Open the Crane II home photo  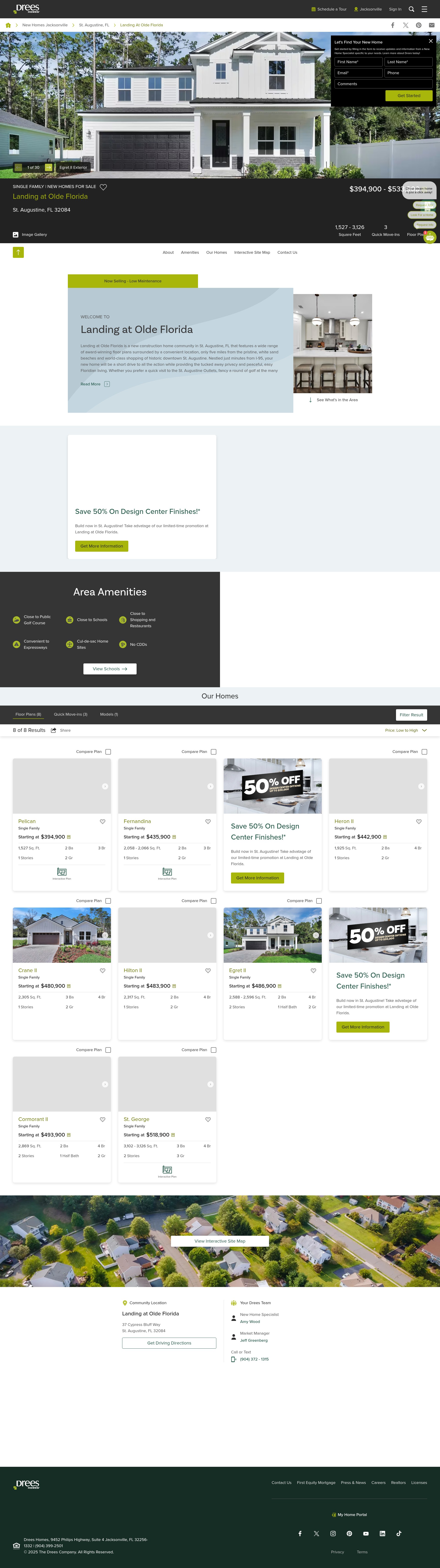tap(62, 935)
